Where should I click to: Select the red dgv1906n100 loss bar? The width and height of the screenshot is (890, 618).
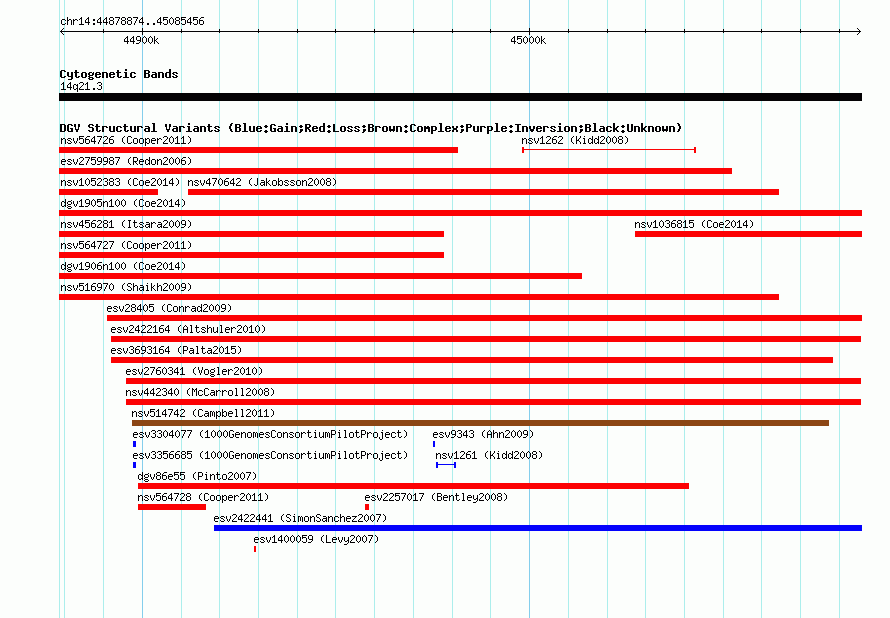[321, 276]
